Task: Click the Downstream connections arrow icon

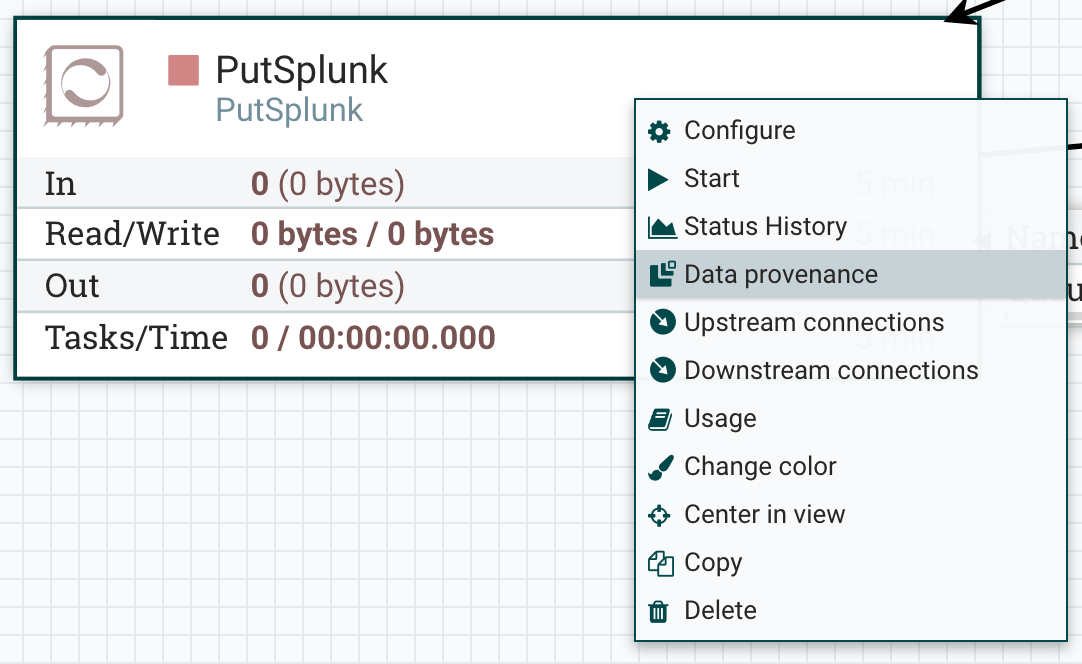Action: coord(661,370)
